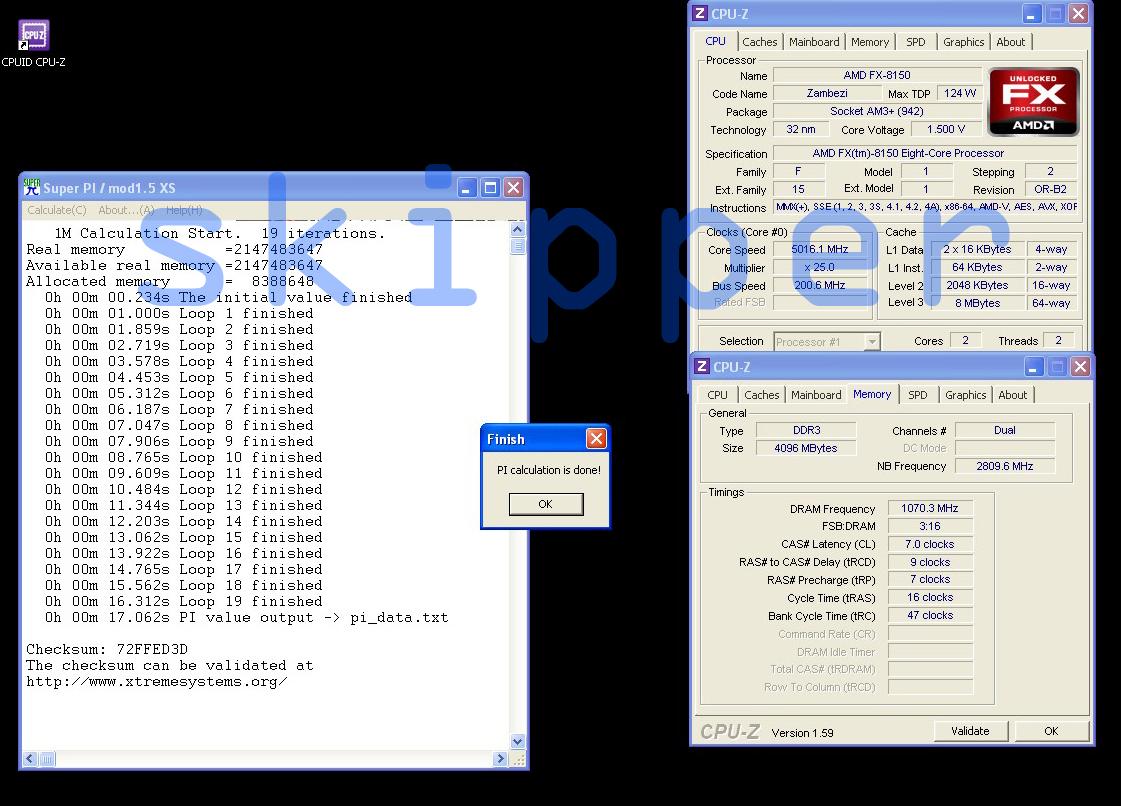The height and width of the screenshot is (806, 1121).
Task: Click the AMD FX-8150 name field
Action: 877,75
